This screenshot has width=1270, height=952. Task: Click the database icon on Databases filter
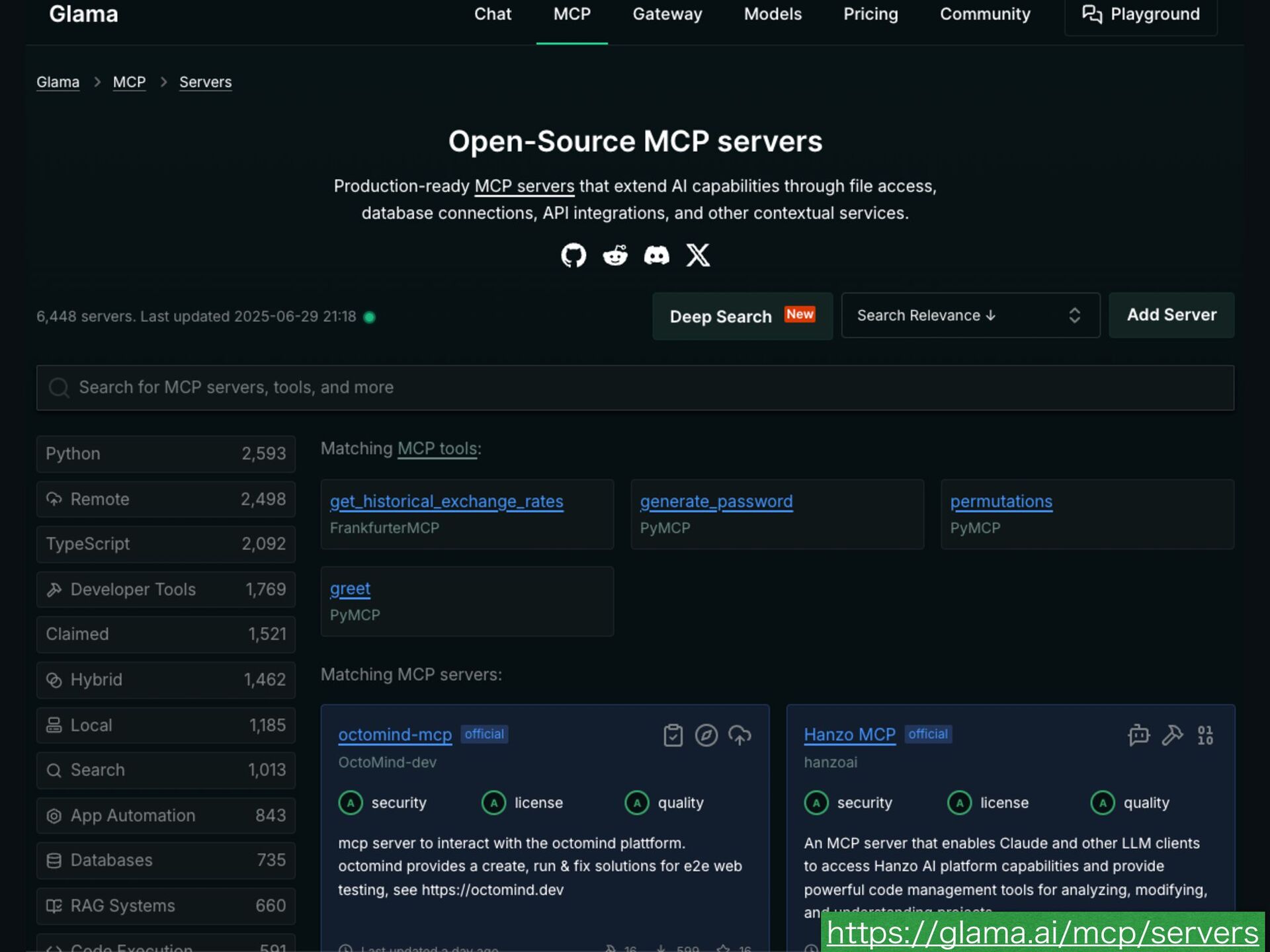pos(54,861)
